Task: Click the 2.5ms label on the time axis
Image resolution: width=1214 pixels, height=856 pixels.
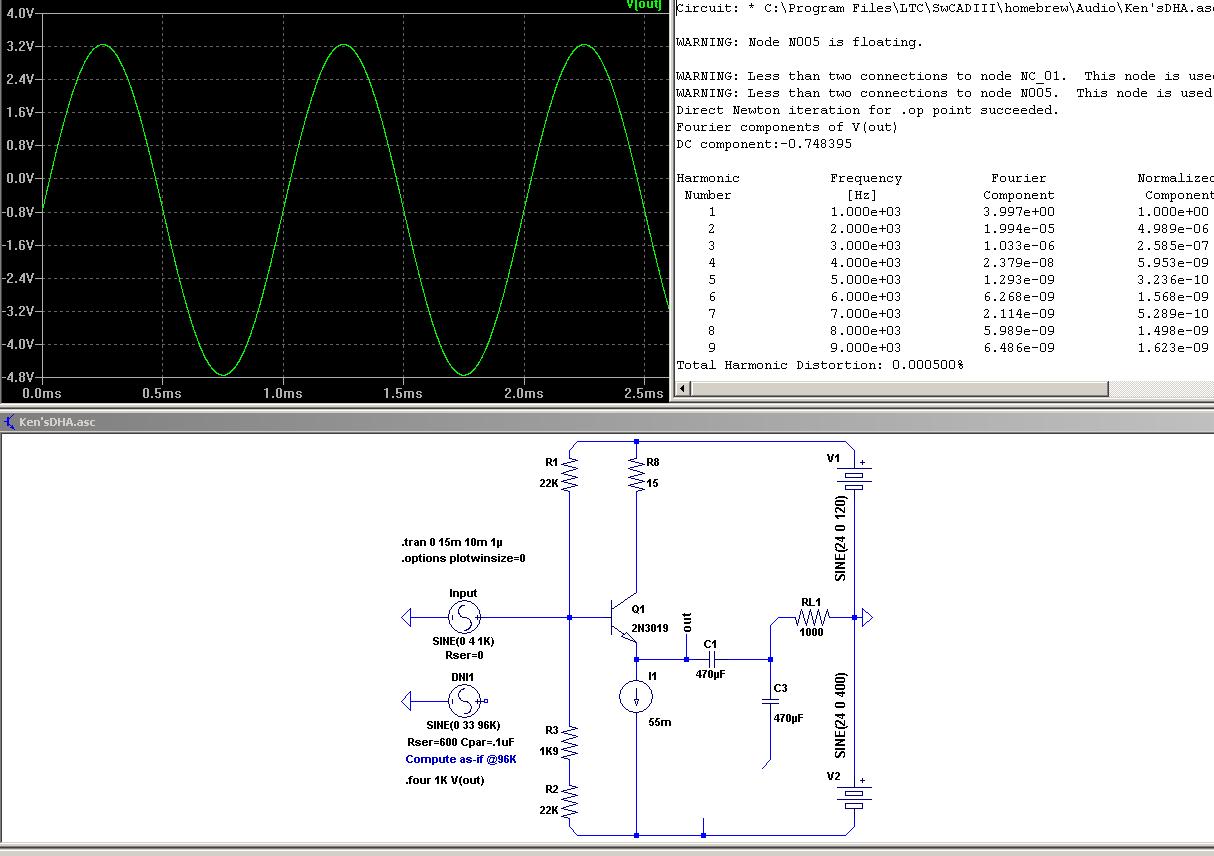Action: pyautogui.click(x=643, y=393)
